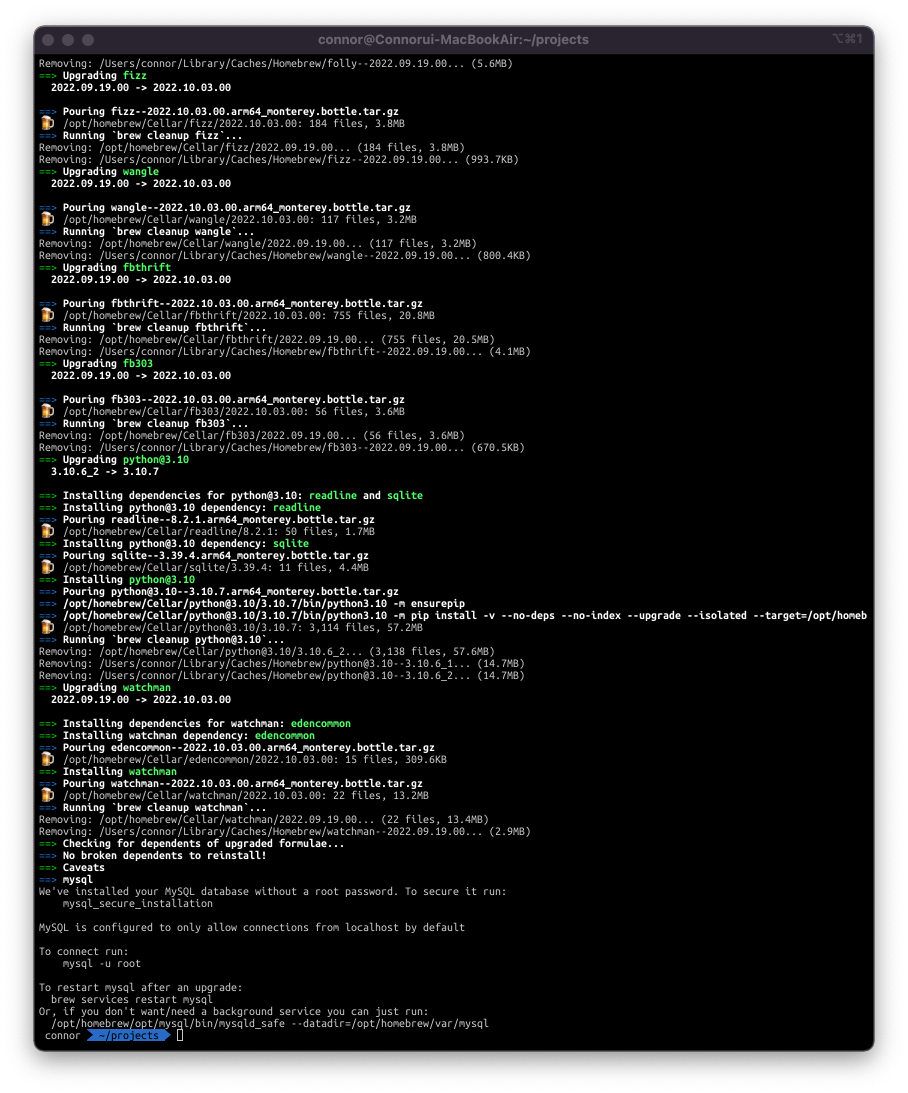Screen dimensions: 908x1093
Task: Click the beer mug icon beside Cellar/watchman 22 files line
Action: (47, 795)
